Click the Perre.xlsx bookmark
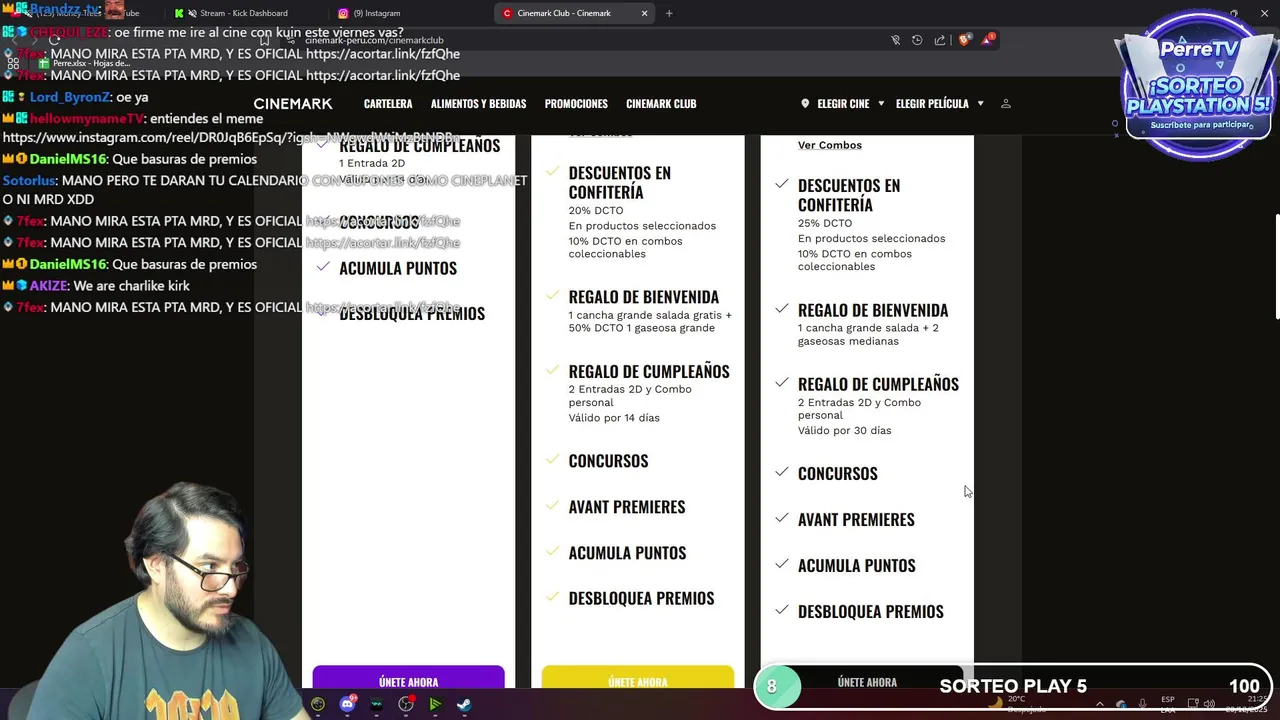1280x720 pixels. coord(84,63)
